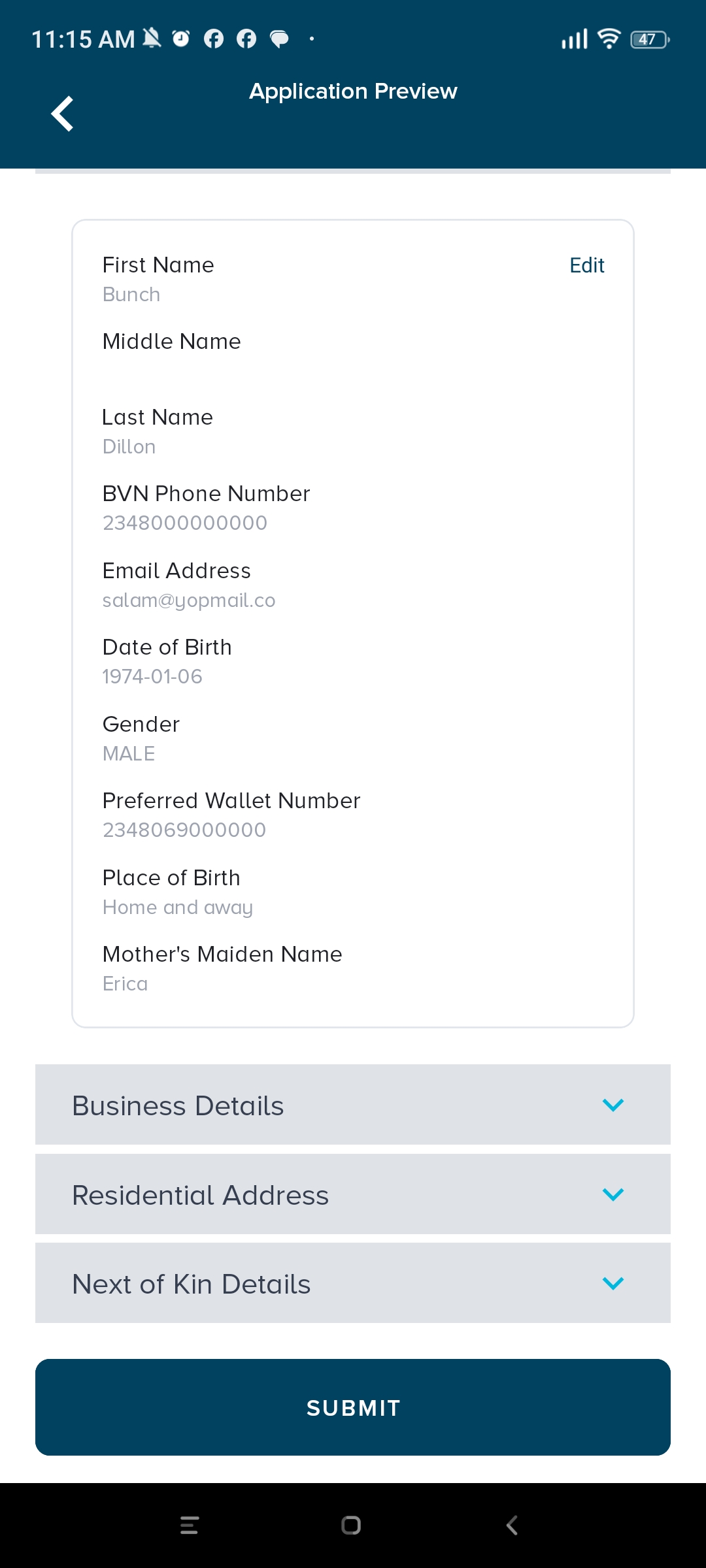Image resolution: width=706 pixels, height=1568 pixels.
Task: Tap the Wi-Fi status icon
Action: coord(609,39)
